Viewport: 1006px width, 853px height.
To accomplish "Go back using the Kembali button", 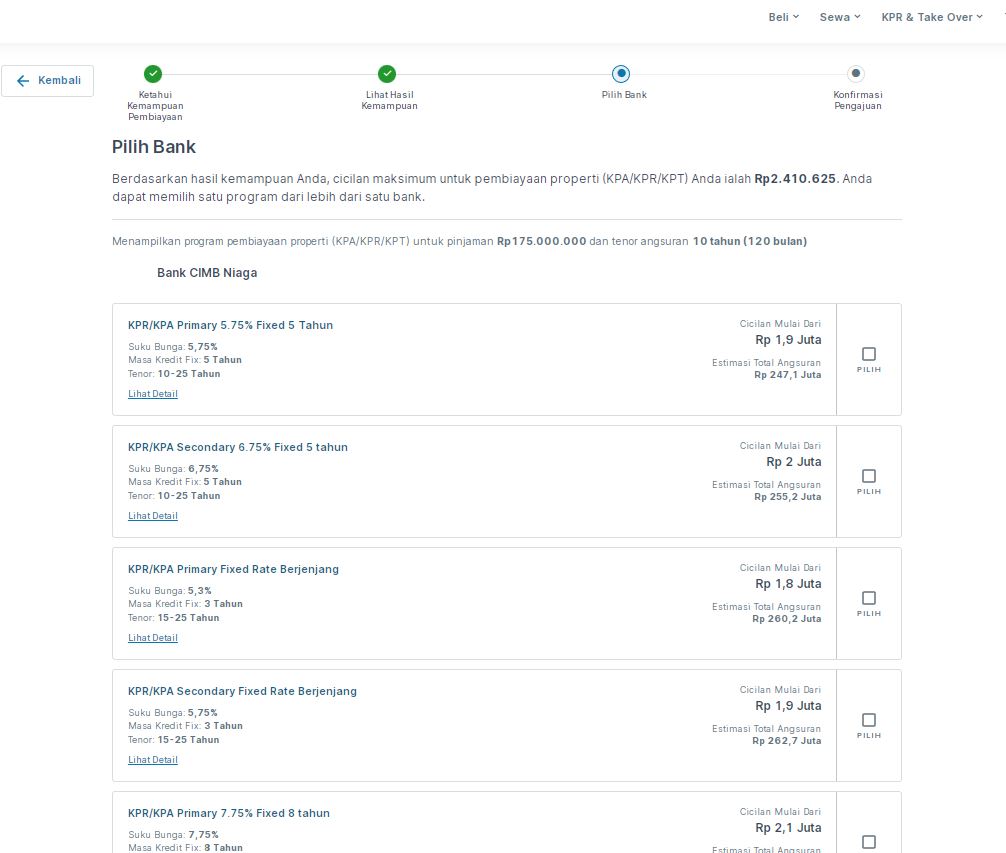I will 48,81.
